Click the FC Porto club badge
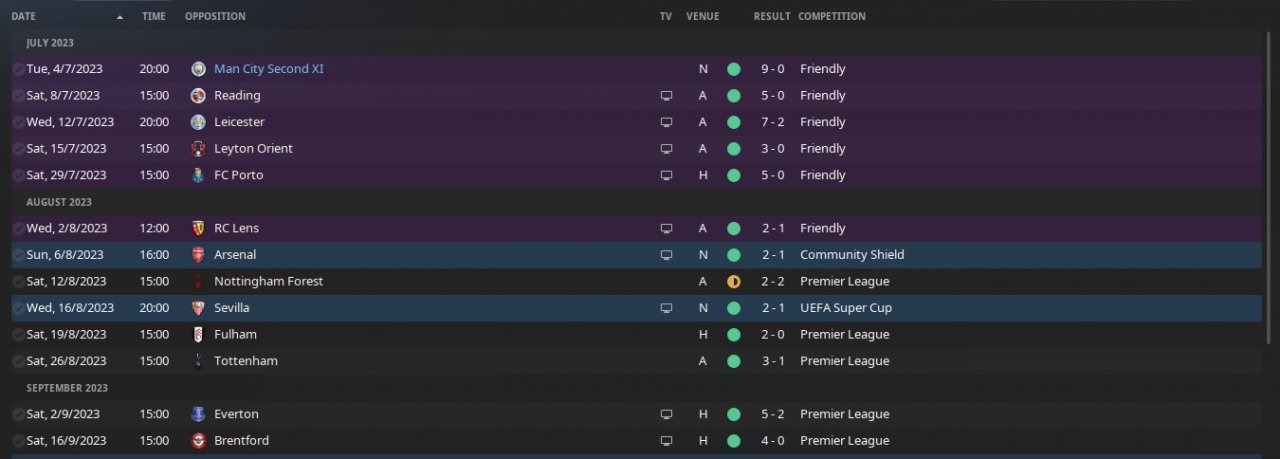 198,175
